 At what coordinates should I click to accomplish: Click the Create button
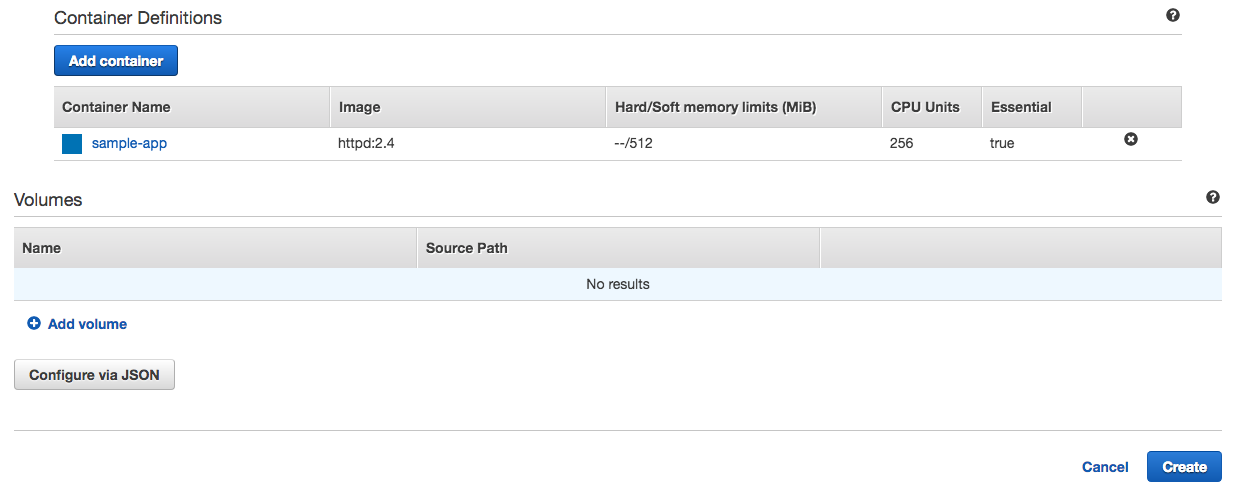tap(1184, 467)
